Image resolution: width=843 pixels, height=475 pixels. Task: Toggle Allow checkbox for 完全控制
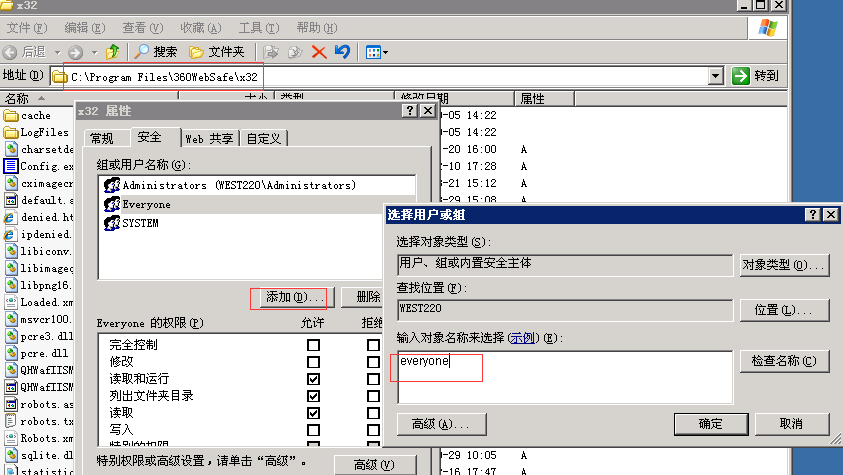click(314, 345)
